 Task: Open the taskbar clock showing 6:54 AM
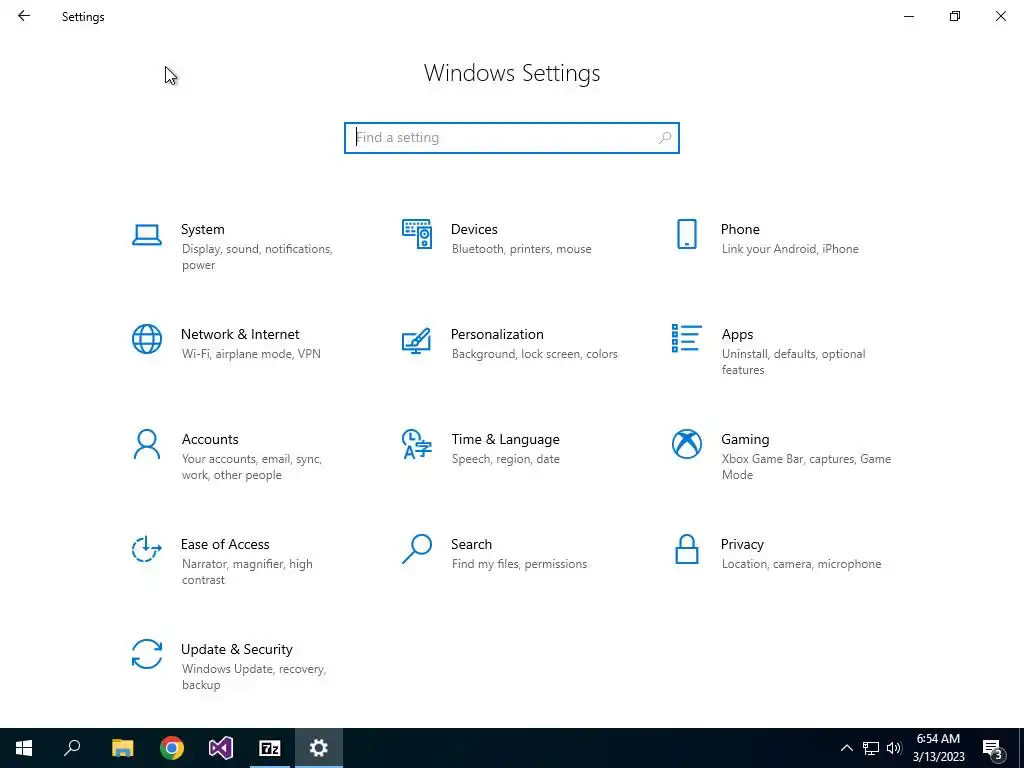pos(938,748)
